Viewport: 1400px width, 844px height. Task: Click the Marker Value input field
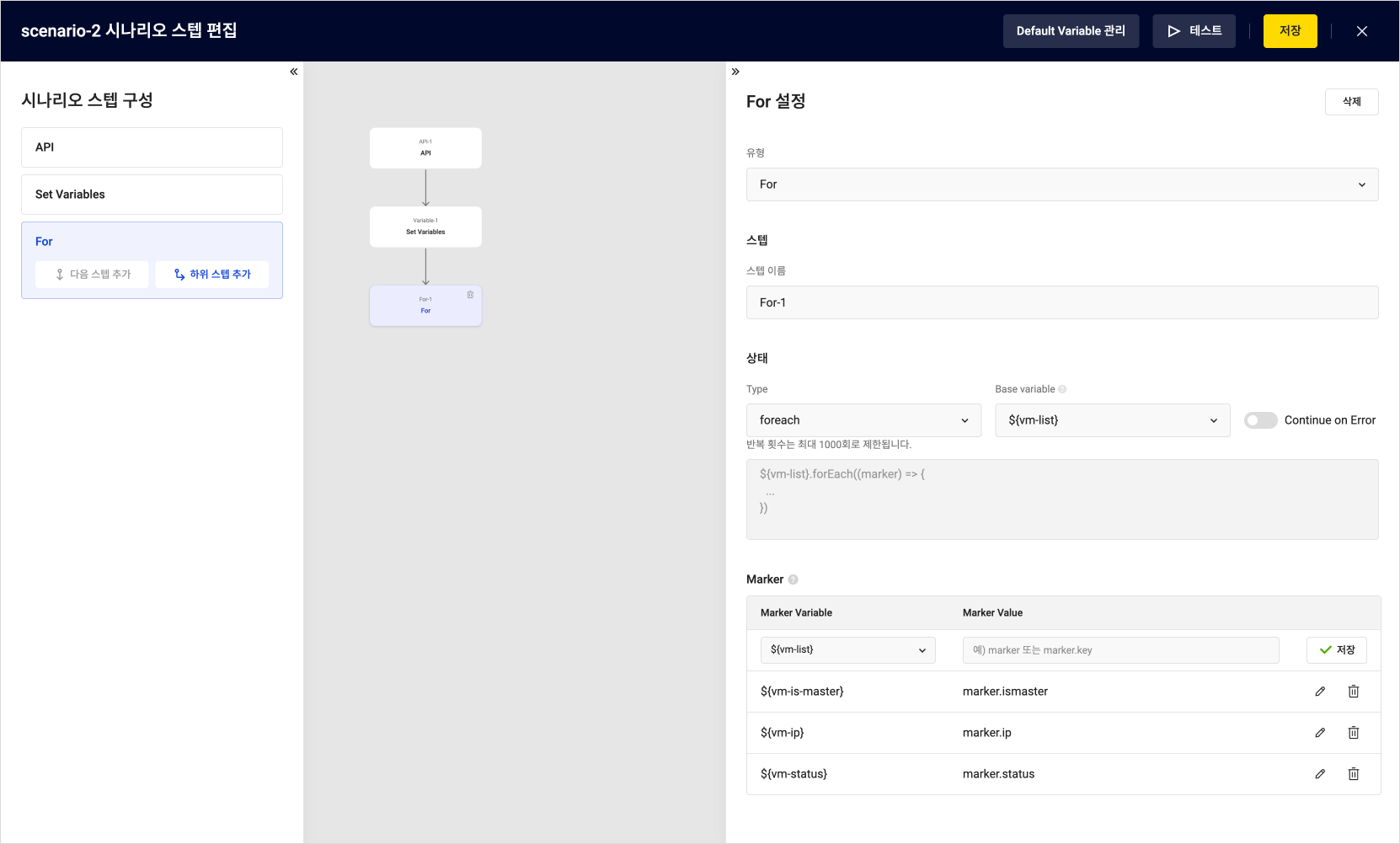pos(1120,650)
